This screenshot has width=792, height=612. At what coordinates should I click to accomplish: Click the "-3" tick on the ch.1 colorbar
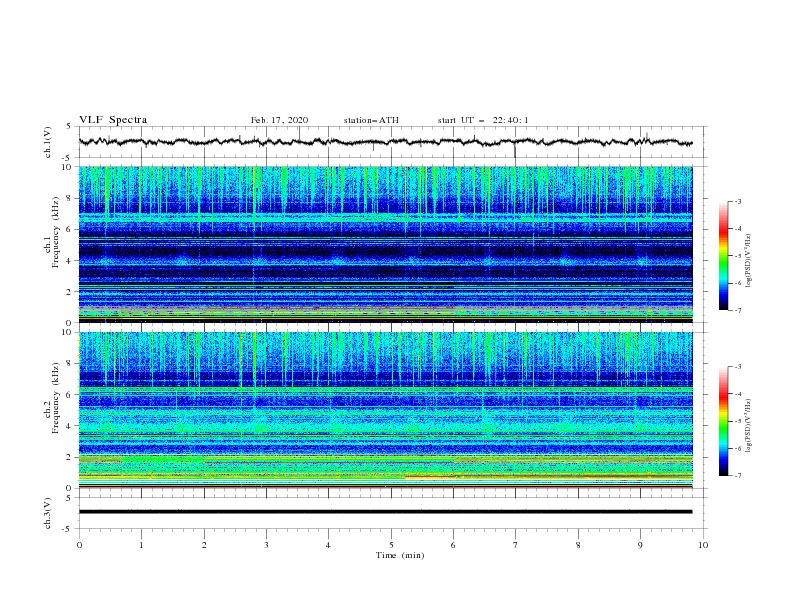737,201
